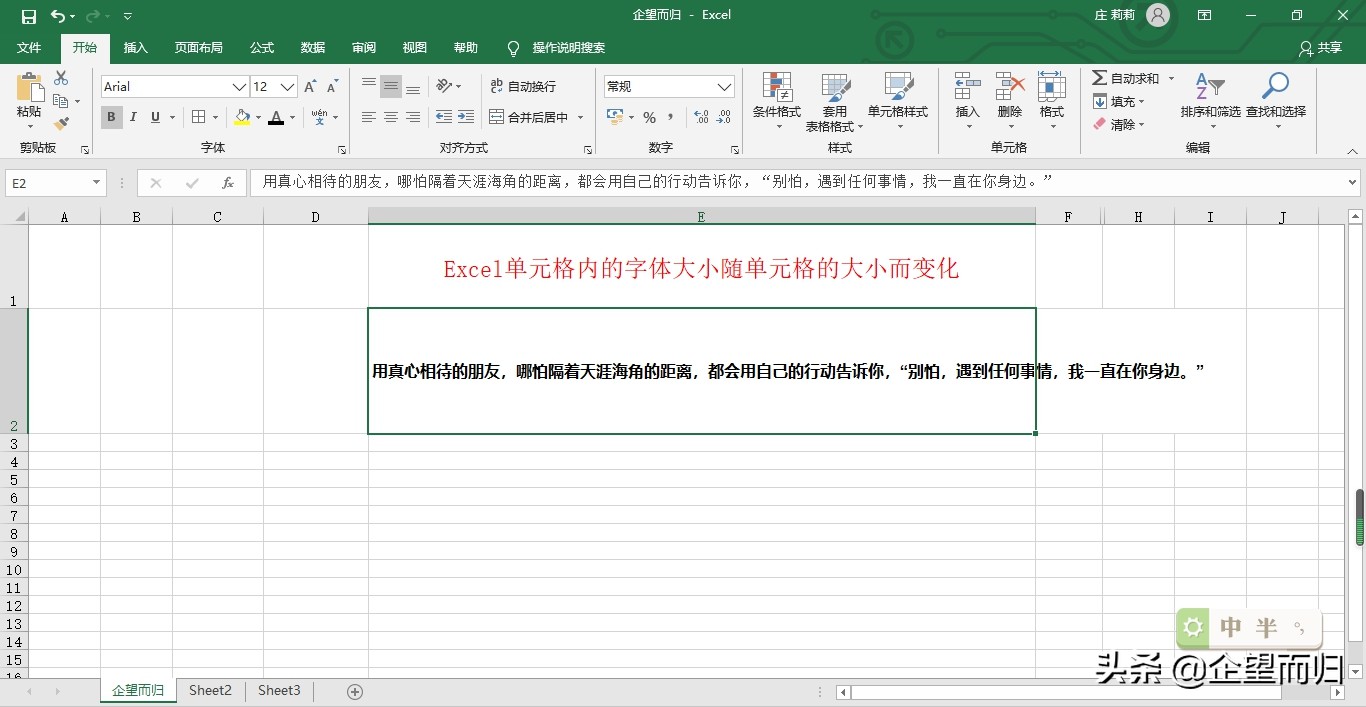The width and height of the screenshot is (1366, 707).
Task: Click the Name Box showing E2
Action: point(48,182)
